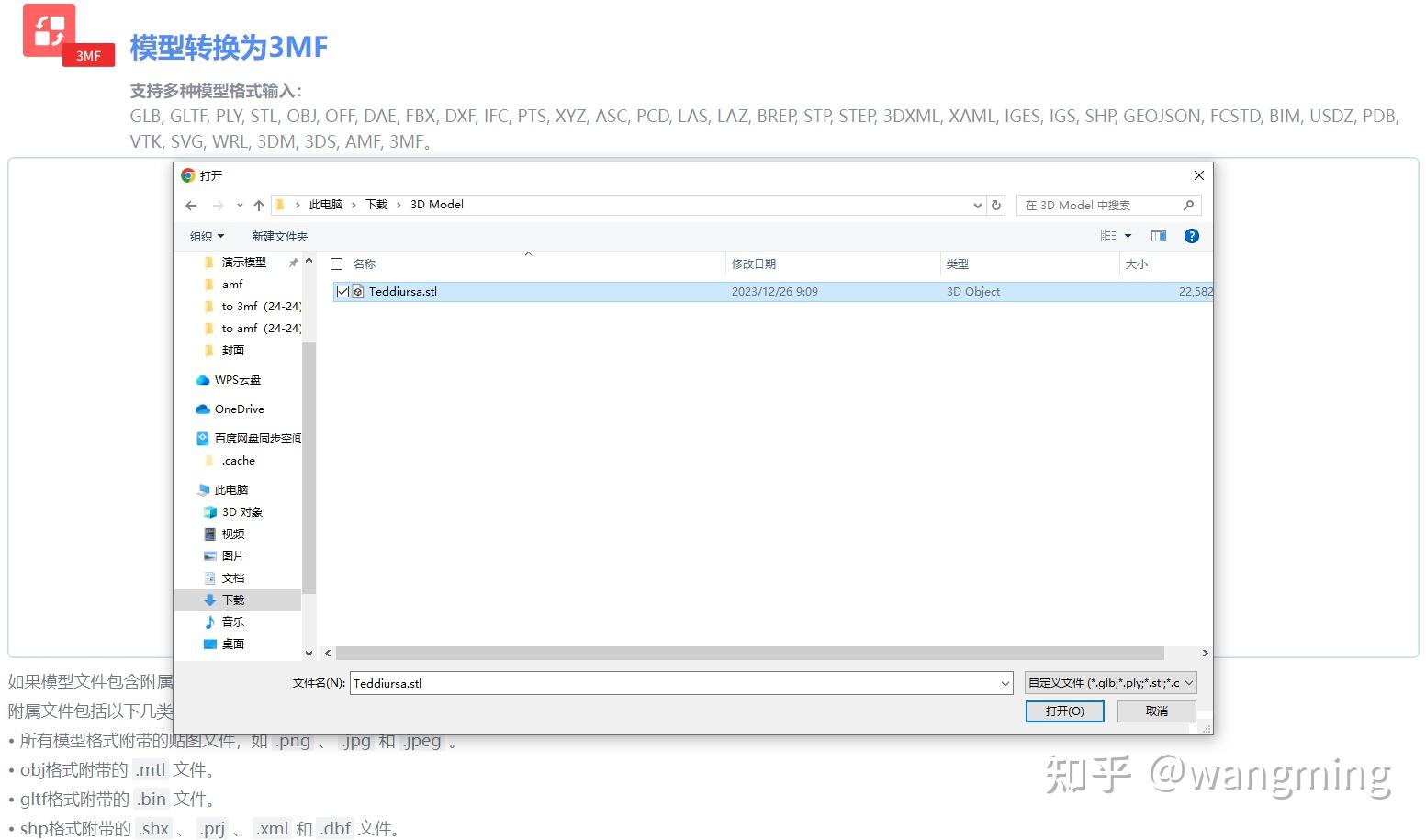Screen dimensions: 1426x840
Task: Select the WPS云盘 cloud icon in sidebar
Action: (203, 379)
